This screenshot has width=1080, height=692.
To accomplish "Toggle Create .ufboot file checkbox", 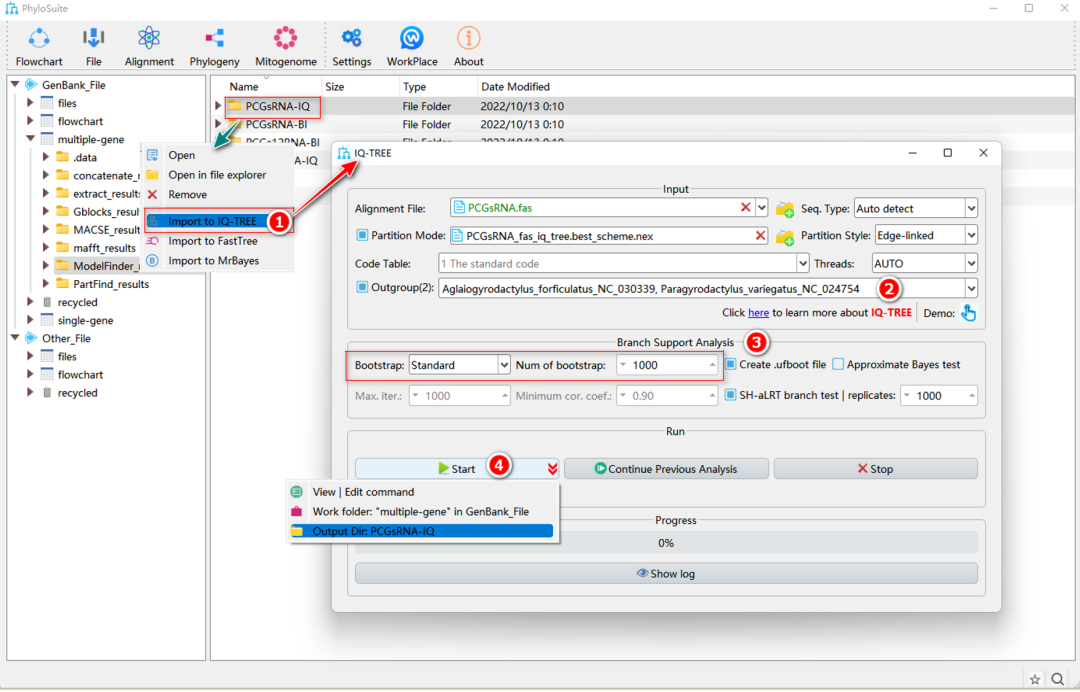I will tap(731, 364).
